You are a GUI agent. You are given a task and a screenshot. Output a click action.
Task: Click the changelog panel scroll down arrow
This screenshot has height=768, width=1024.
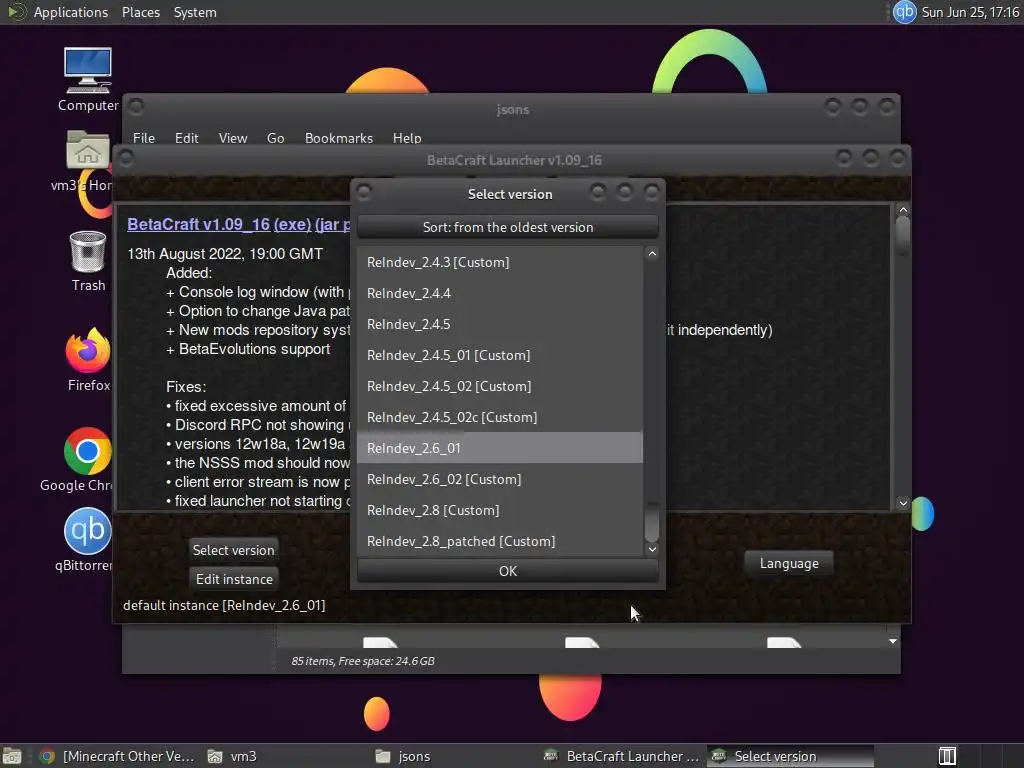[903, 503]
